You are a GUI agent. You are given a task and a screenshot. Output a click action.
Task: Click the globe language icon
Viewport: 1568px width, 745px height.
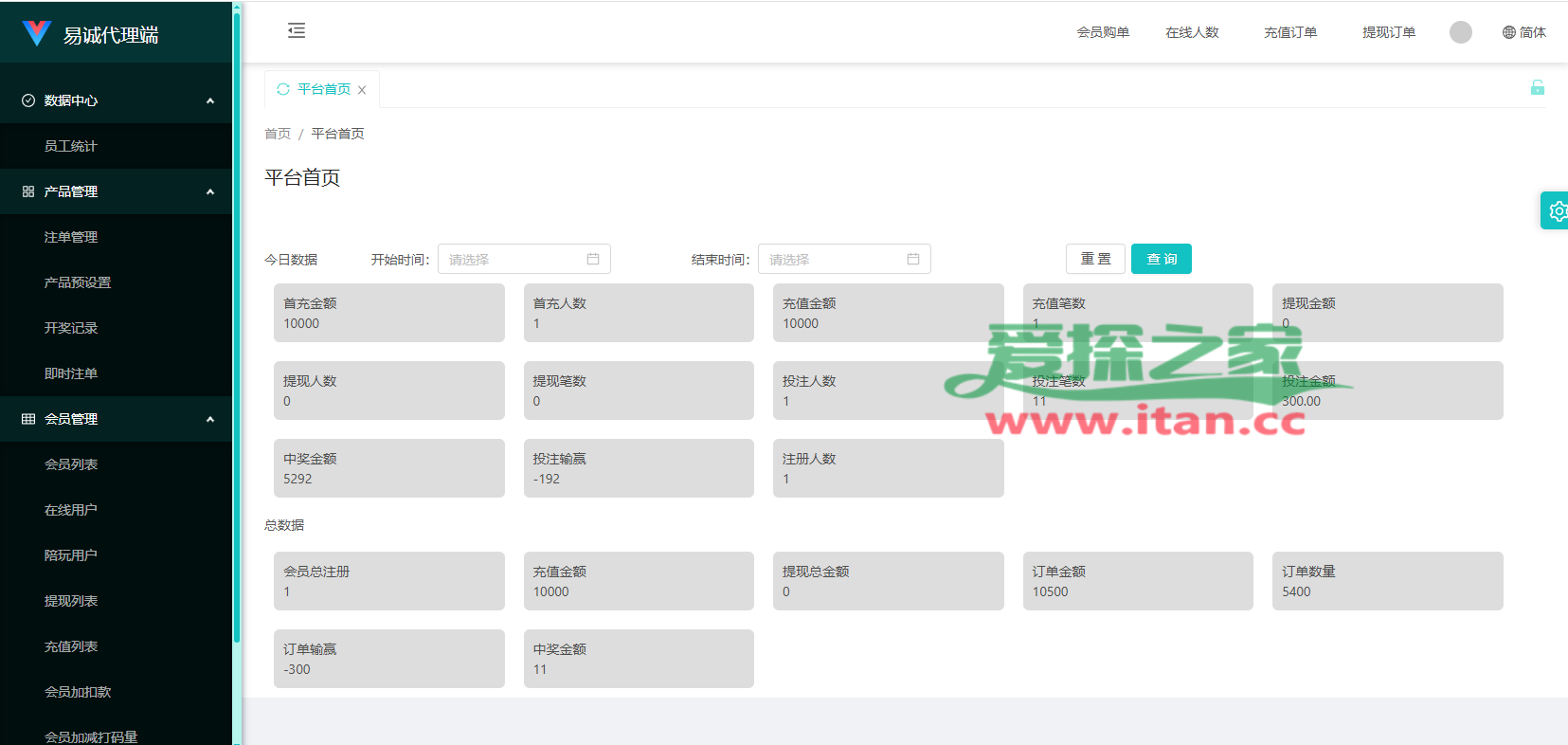coord(1509,32)
